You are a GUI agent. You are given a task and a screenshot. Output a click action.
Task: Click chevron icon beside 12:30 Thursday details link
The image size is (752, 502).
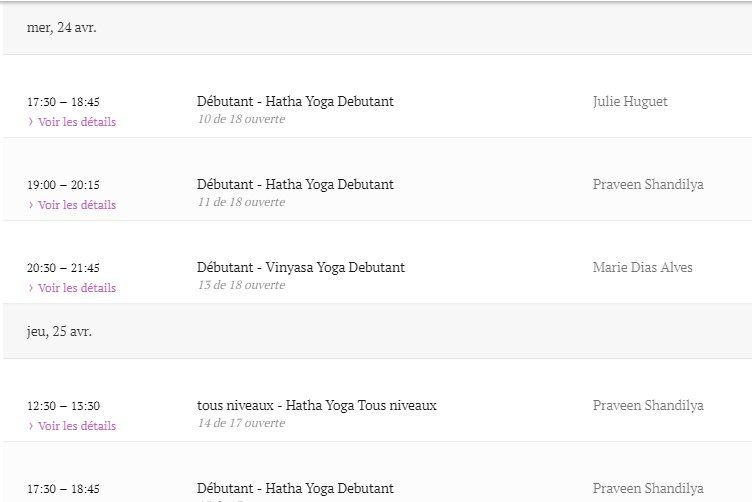[x=31, y=426]
